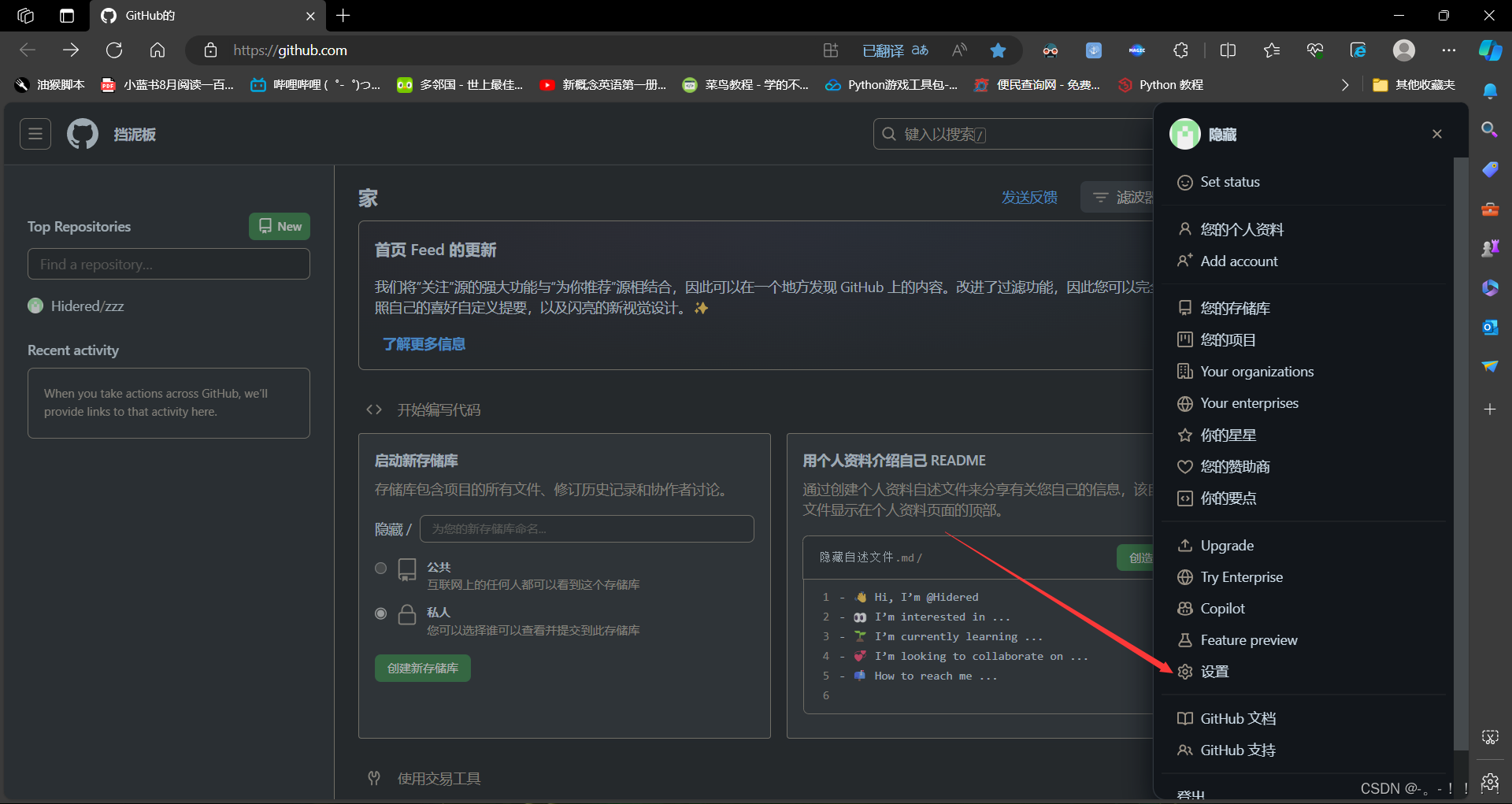Open browser extensions puzzle icon

click(x=1180, y=50)
